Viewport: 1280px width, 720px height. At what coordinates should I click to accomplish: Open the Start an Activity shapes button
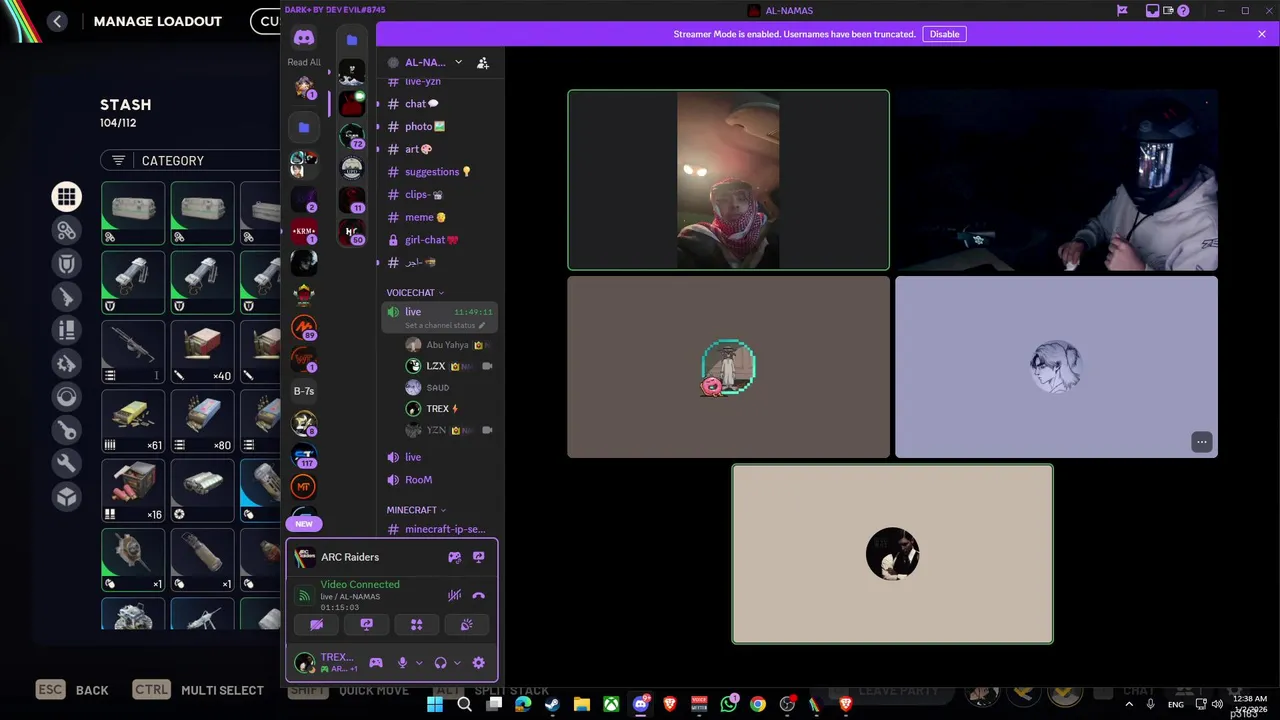417,624
